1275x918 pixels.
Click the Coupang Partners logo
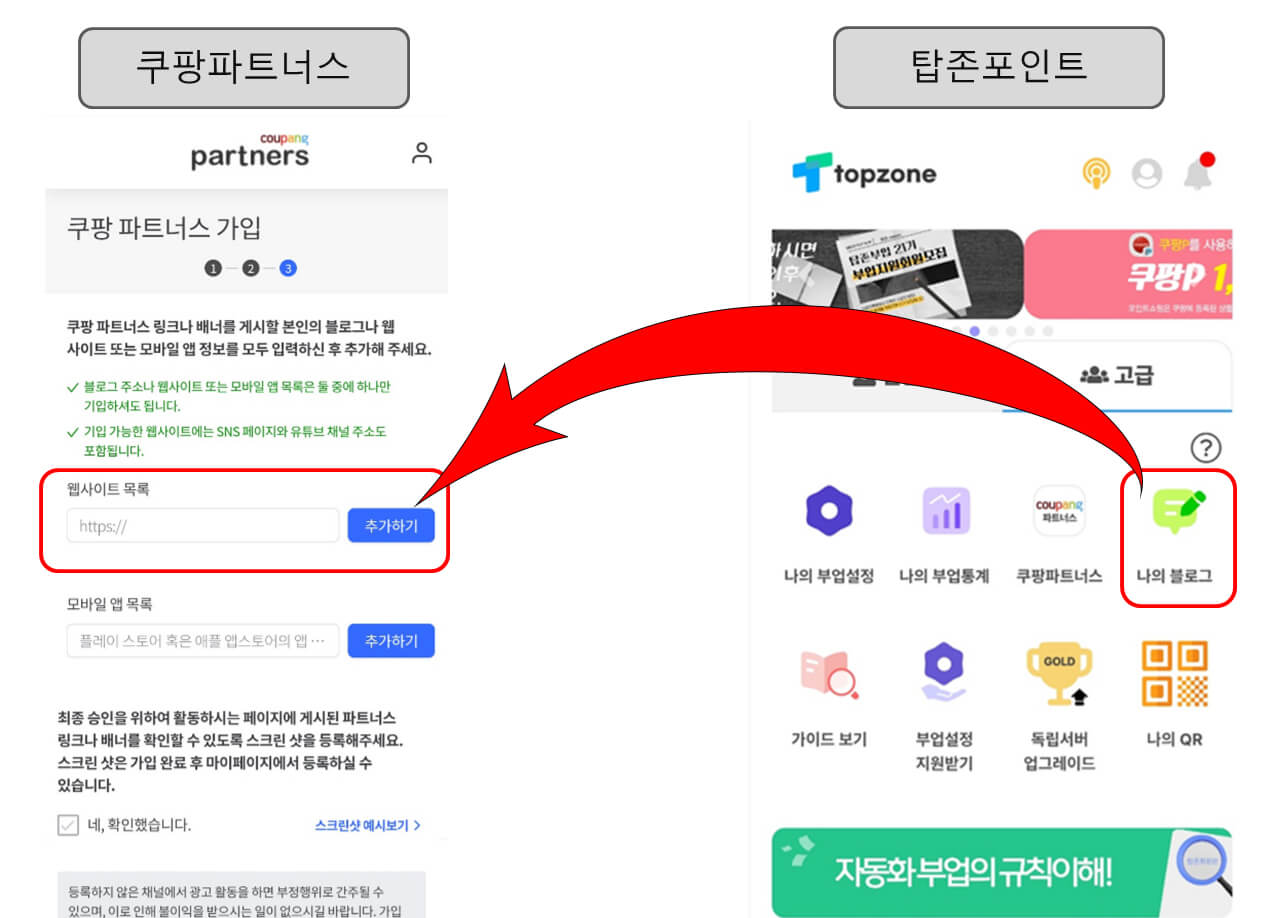click(x=250, y=151)
